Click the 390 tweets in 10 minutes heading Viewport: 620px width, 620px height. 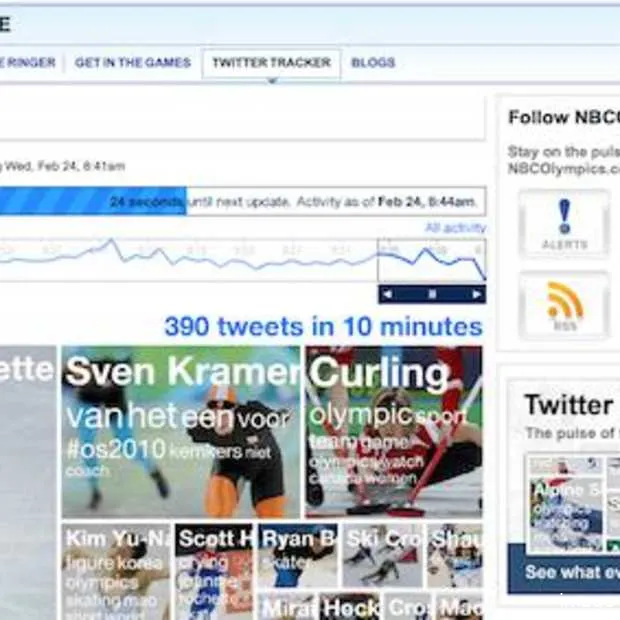(x=323, y=327)
